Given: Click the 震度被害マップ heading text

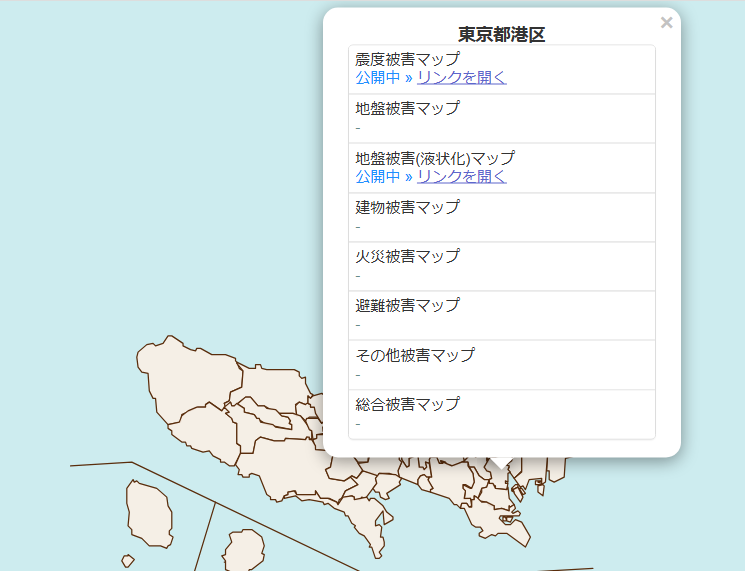Looking at the screenshot, I should tap(407, 59).
